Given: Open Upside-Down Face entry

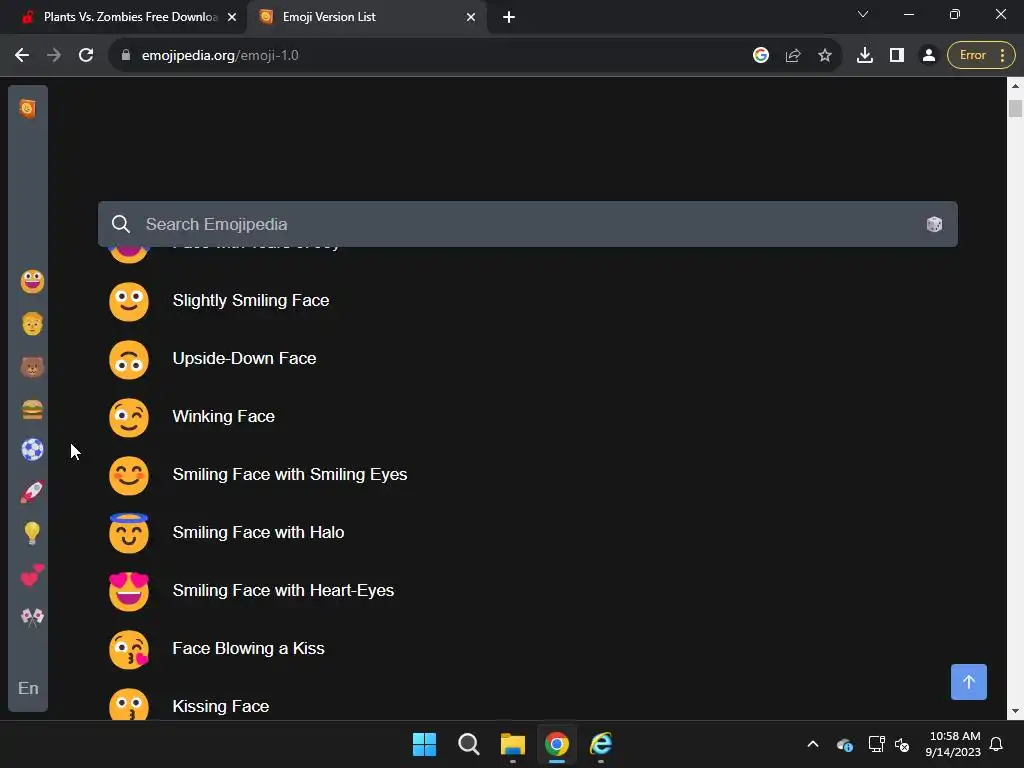Looking at the screenshot, I should [x=244, y=359].
